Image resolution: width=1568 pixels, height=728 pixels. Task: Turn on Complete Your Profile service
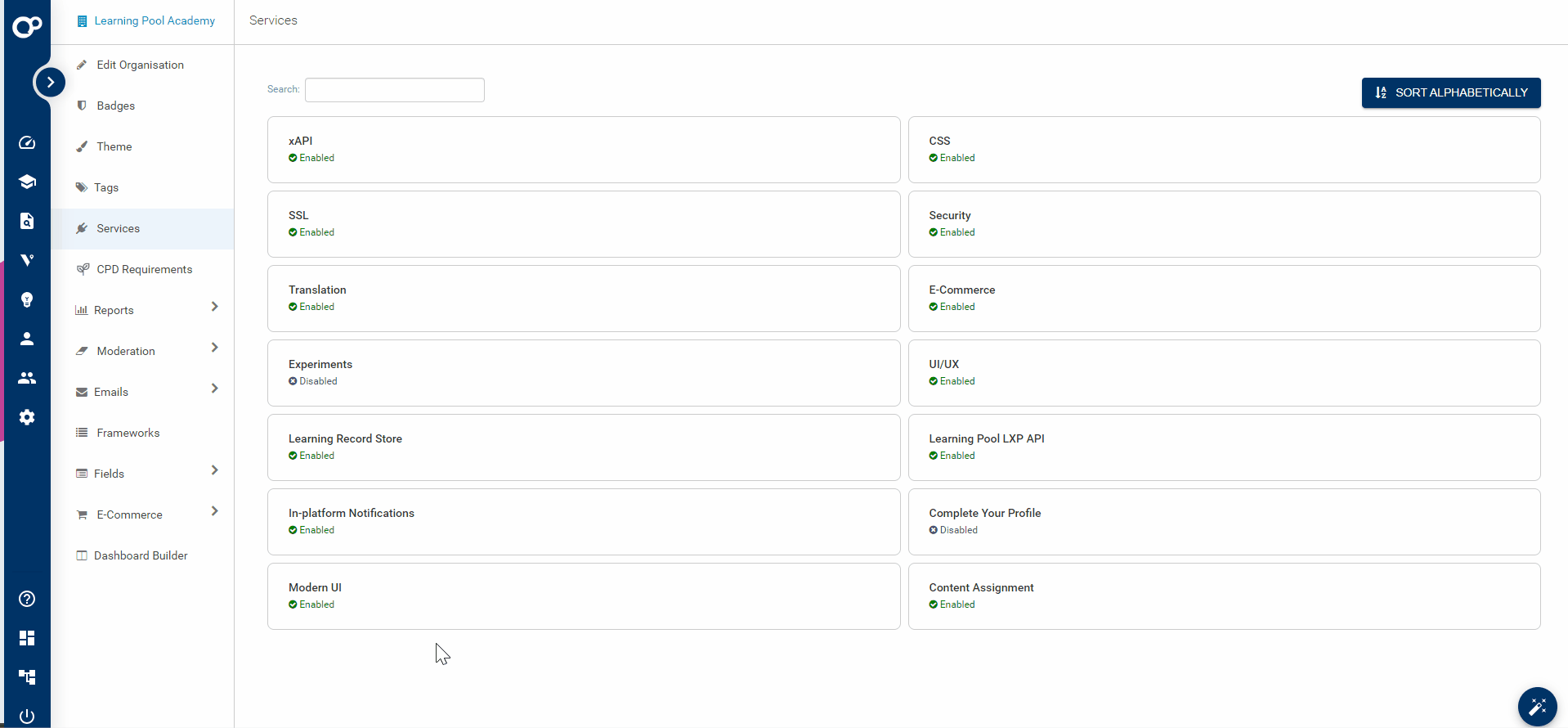1223,521
